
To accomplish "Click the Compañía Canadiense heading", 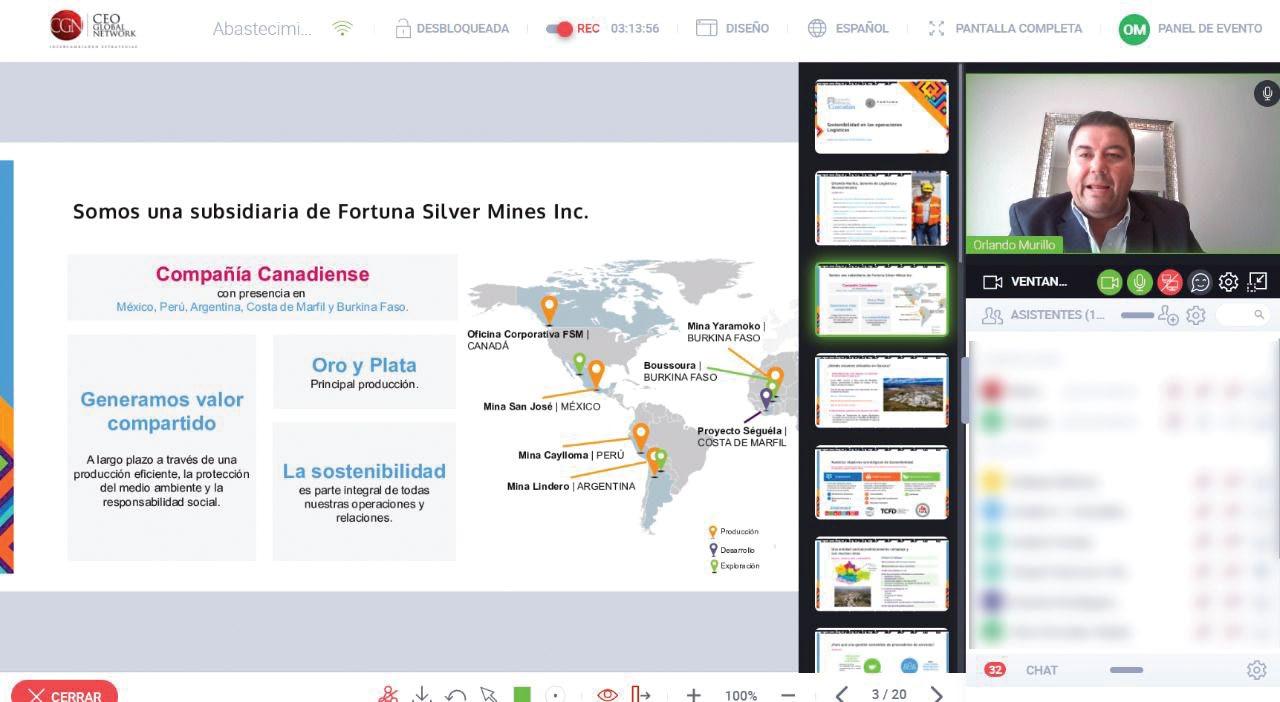I will [x=262, y=274].
